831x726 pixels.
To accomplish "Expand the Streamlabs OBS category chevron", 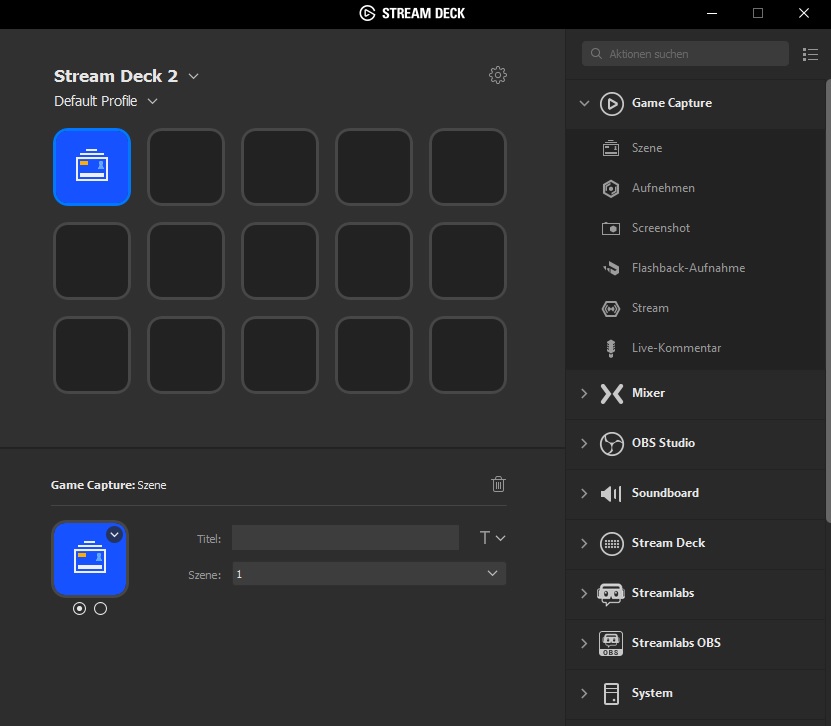I will 584,643.
